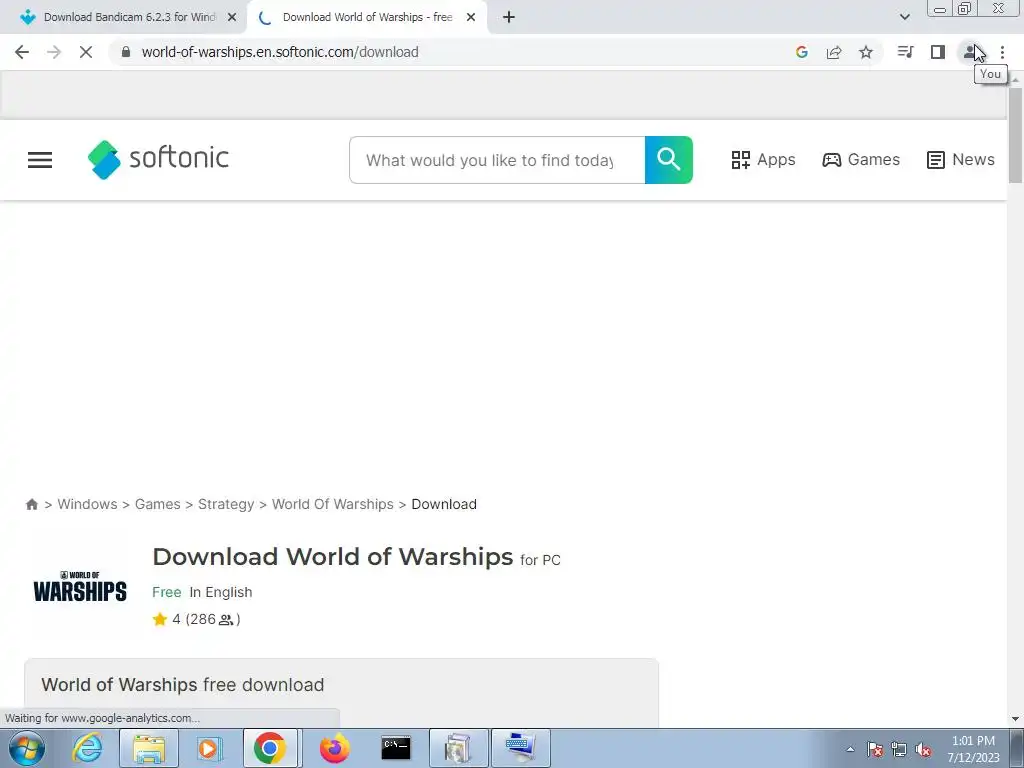Click the page's vertical scrollbar thumb
1024x768 pixels.
click(x=1015, y=134)
